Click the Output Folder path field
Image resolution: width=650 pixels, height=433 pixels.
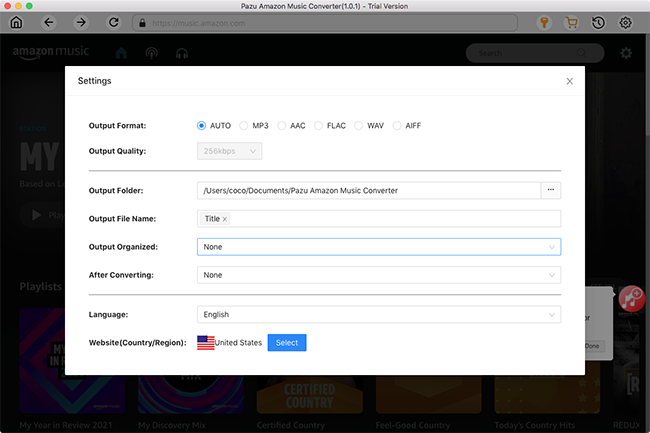pos(368,189)
